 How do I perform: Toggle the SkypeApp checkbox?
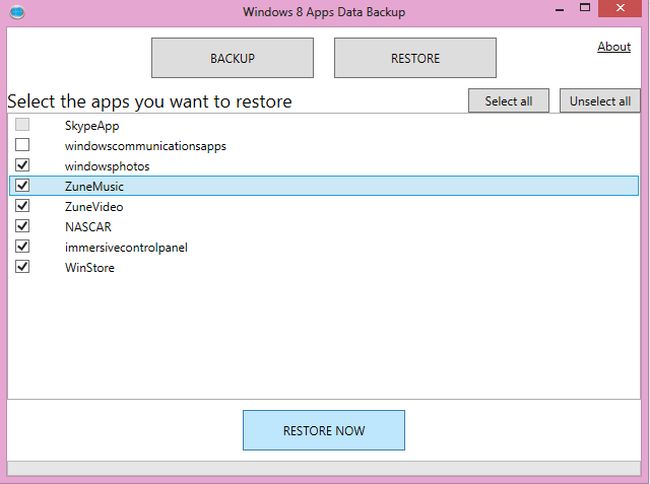point(22,124)
